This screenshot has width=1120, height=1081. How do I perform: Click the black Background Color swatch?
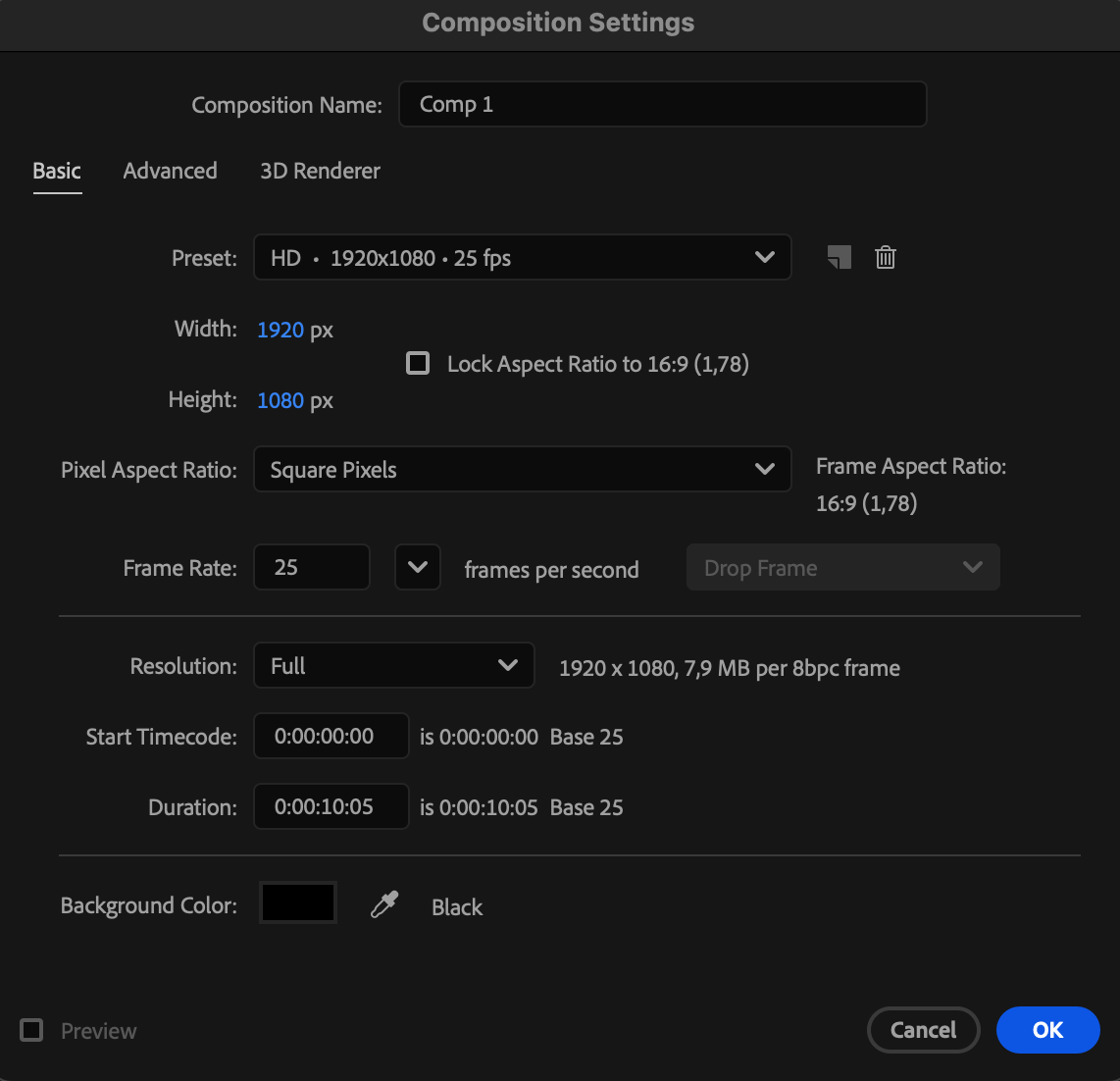tap(298, 903)
